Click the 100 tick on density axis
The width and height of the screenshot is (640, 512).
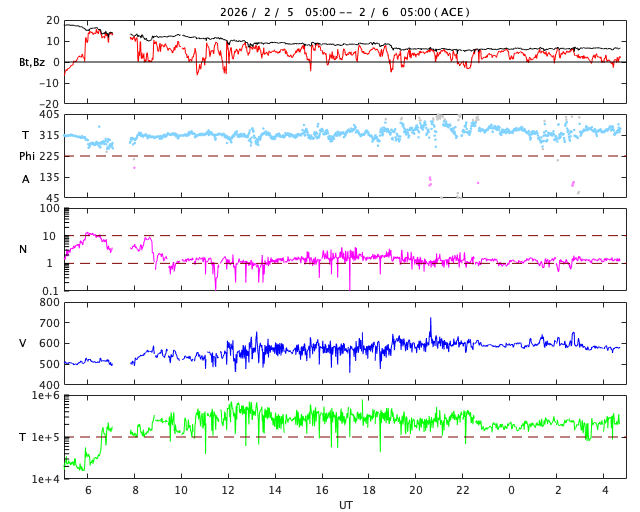click(x=49, y=208)
